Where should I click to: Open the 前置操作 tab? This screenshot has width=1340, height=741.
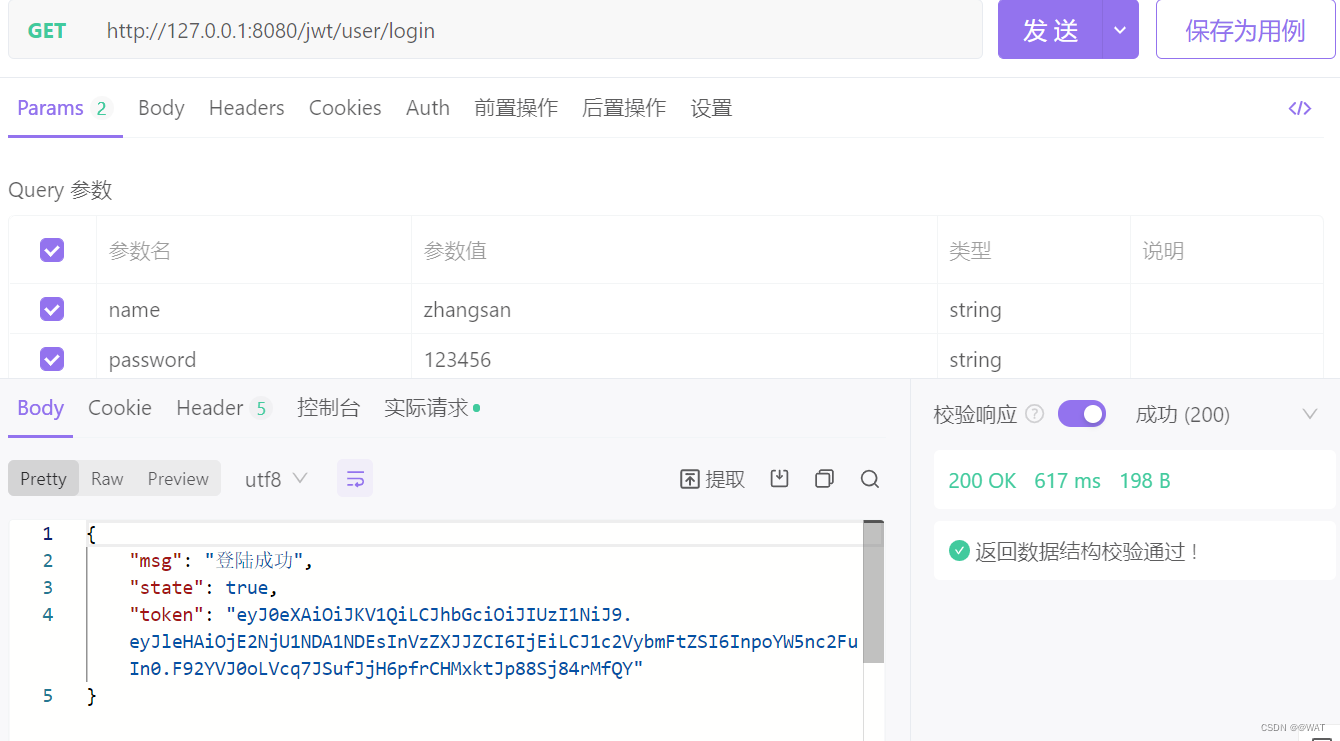pyautogui.click(x=516, y=108)
